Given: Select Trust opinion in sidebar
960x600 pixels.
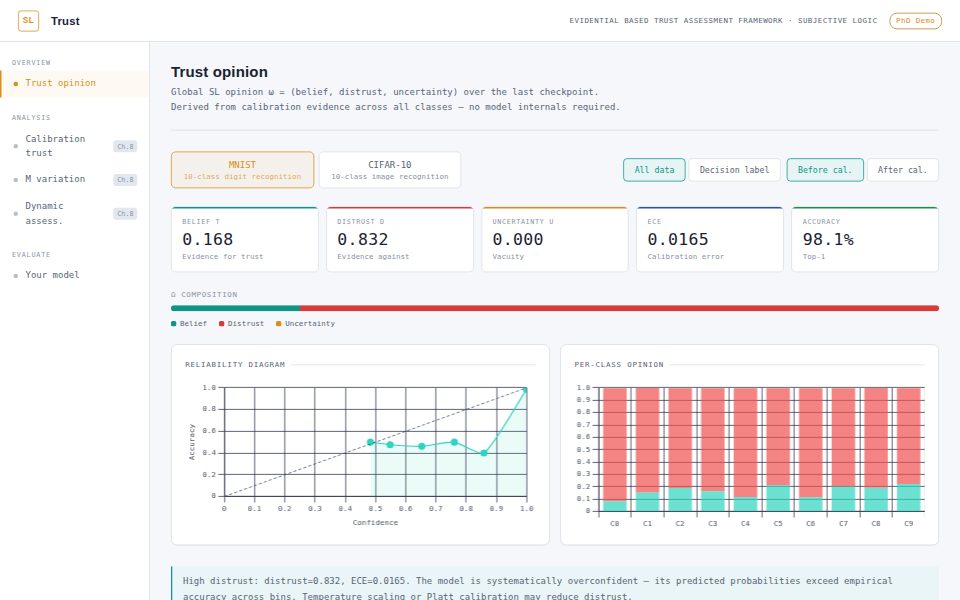Looking at the screenshot, I should pyautogui.click(x=74, y=83).
